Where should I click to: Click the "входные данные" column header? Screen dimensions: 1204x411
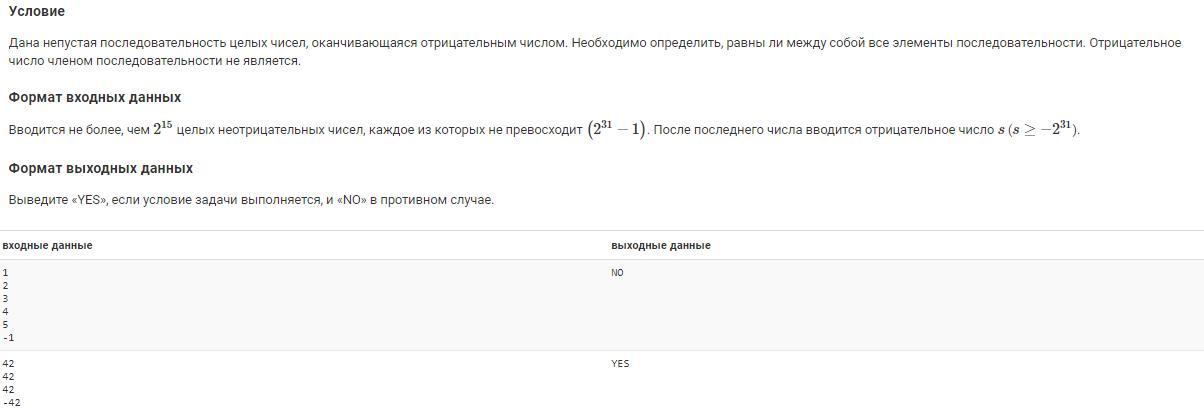click(x=47, y=245)
